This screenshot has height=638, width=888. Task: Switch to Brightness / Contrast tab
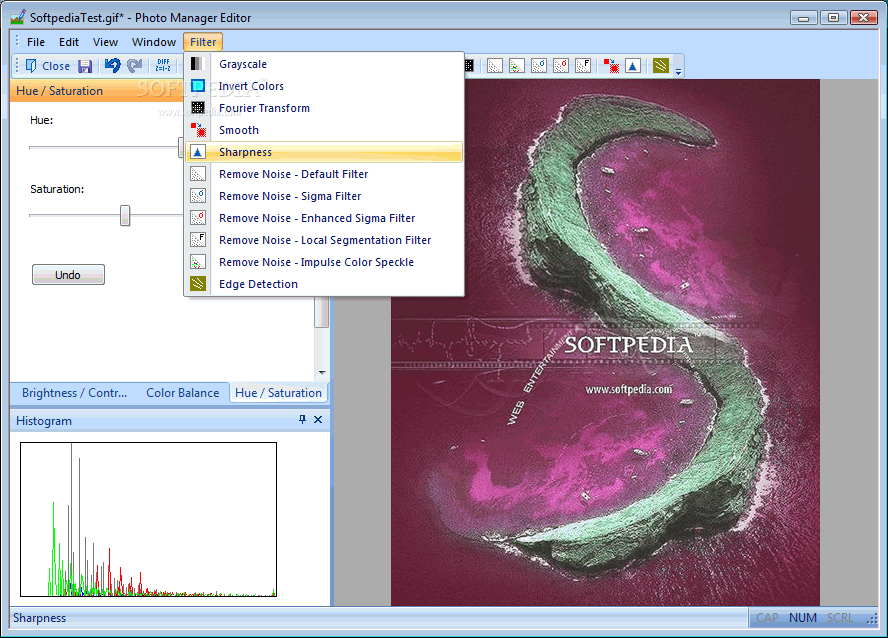74,393
